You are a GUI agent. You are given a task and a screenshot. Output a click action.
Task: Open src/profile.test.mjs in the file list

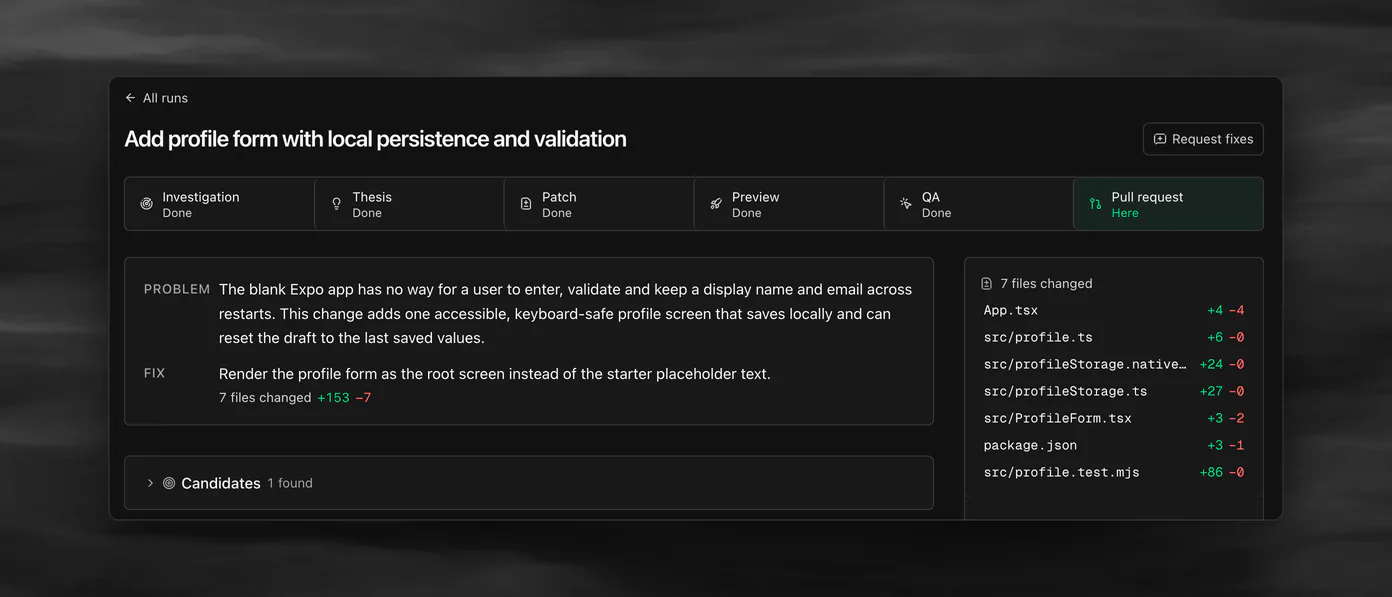tap(1113, 473)
